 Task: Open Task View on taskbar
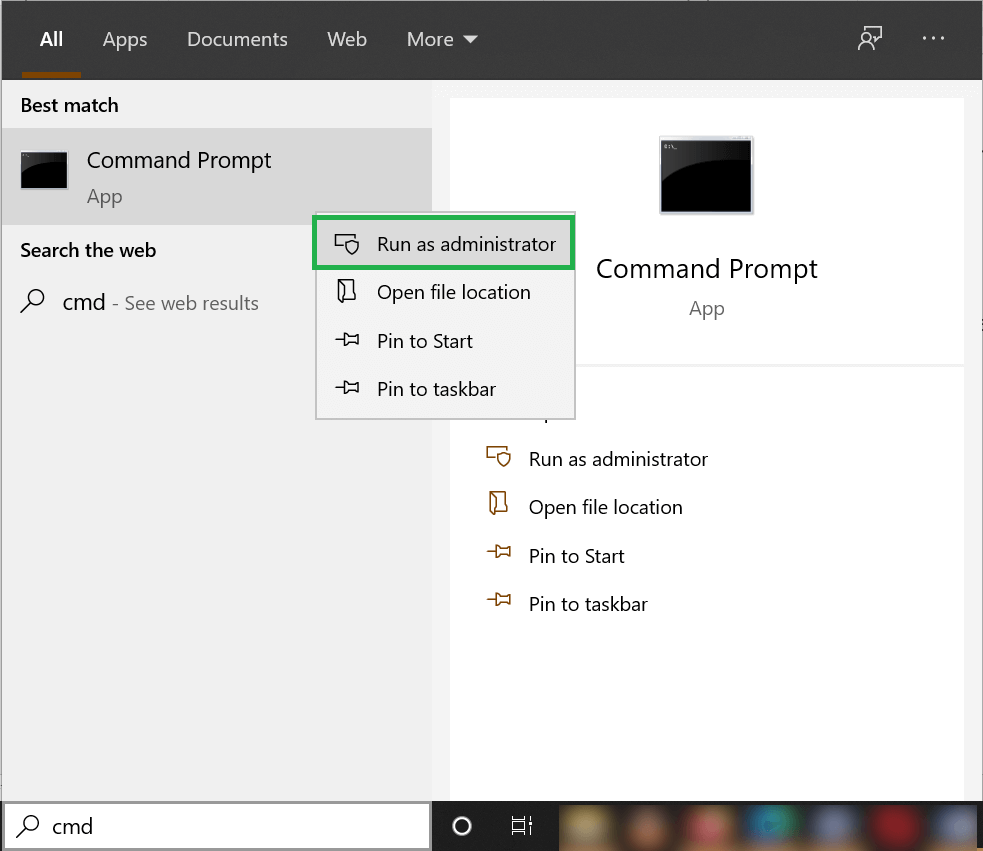click(x=522, y=826)
